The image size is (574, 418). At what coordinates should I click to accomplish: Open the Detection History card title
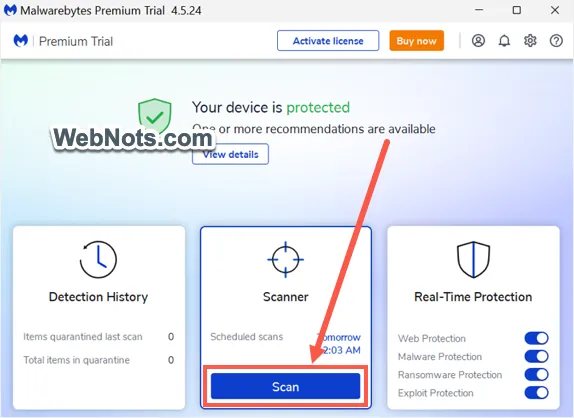pyautogui.click(x=98, y=297)
